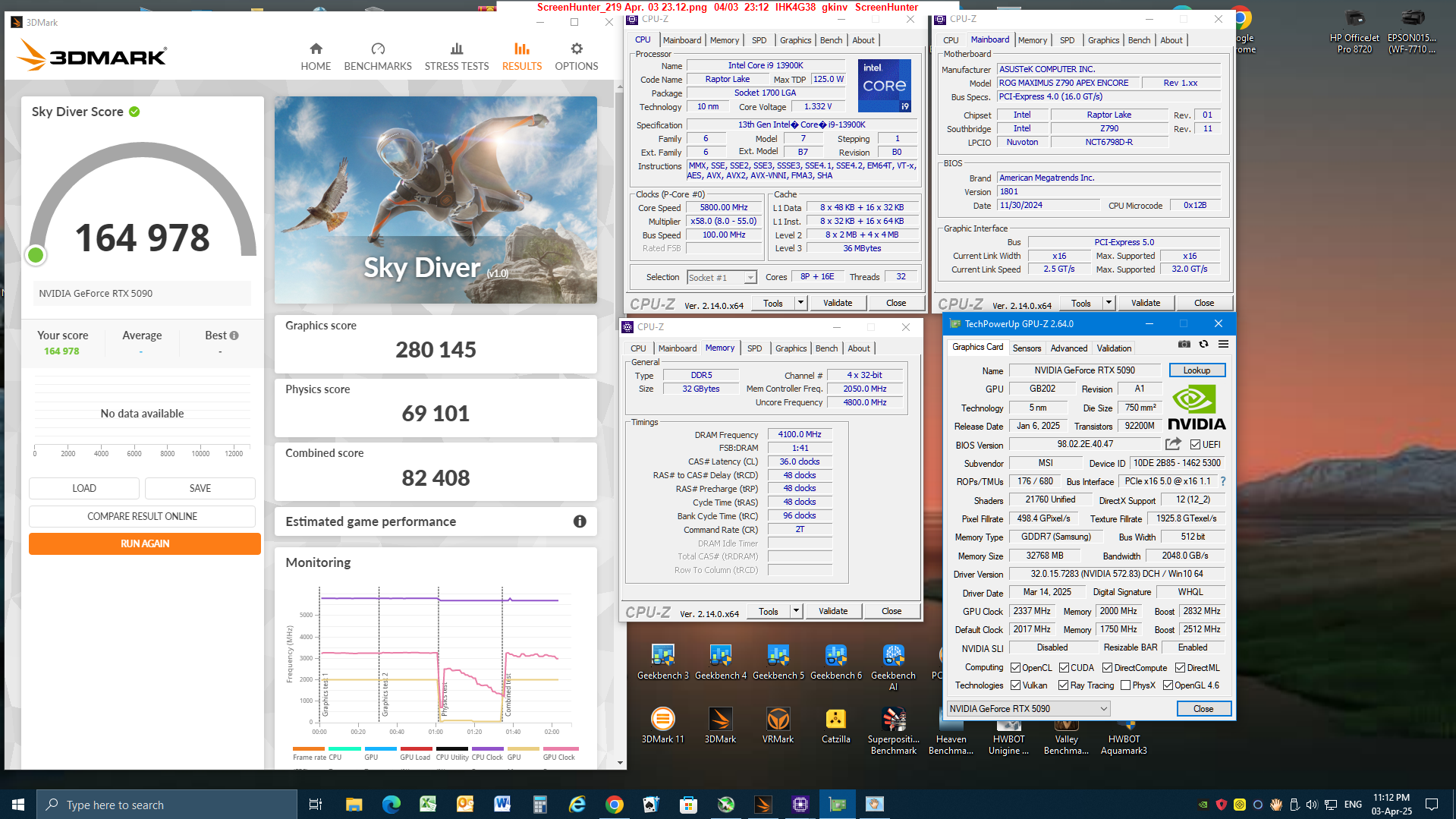Open the Socket #1 selection dropdown in CPU-Z
The image size is (1456, 819).
coord(722,278)
